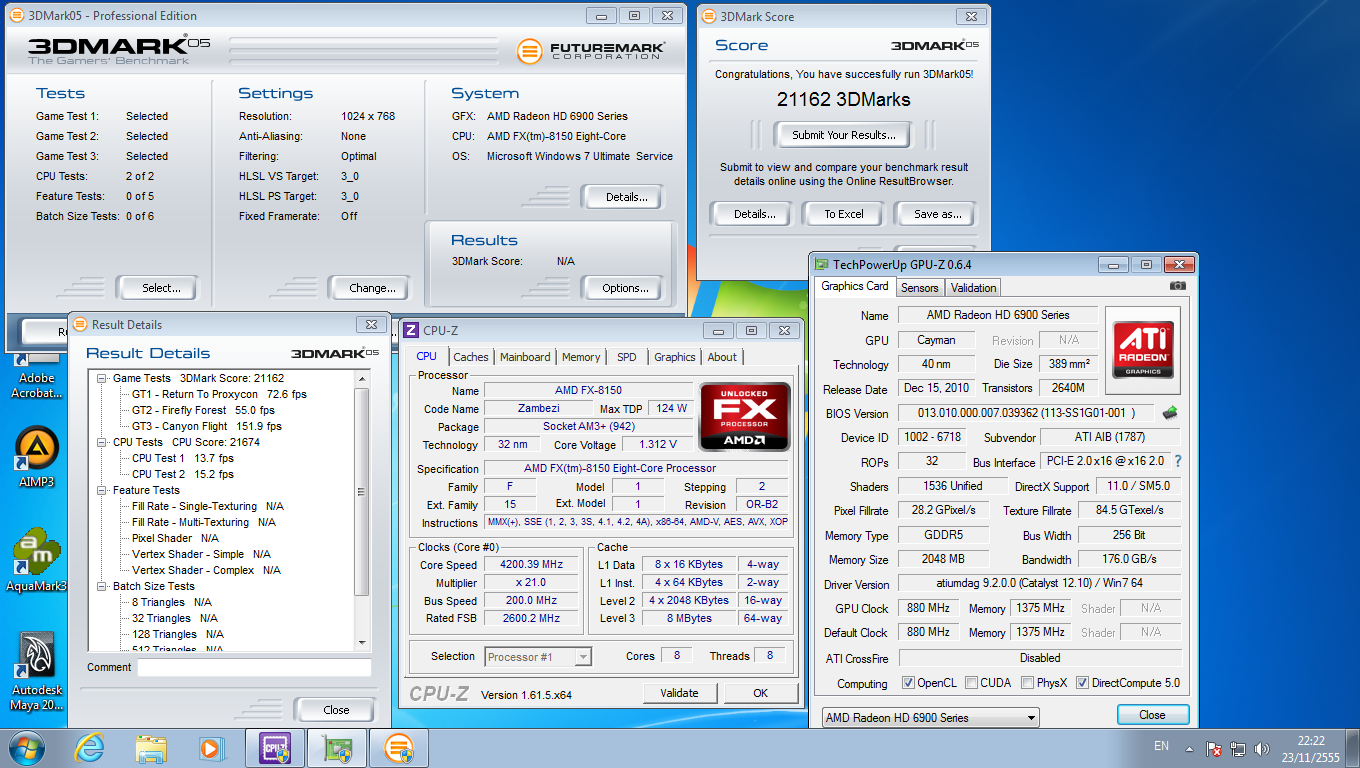Image resolution: width=1360 pixels, height=768 pixels.
Task: Click the EN language indicator
Action: pos(1161,746)
